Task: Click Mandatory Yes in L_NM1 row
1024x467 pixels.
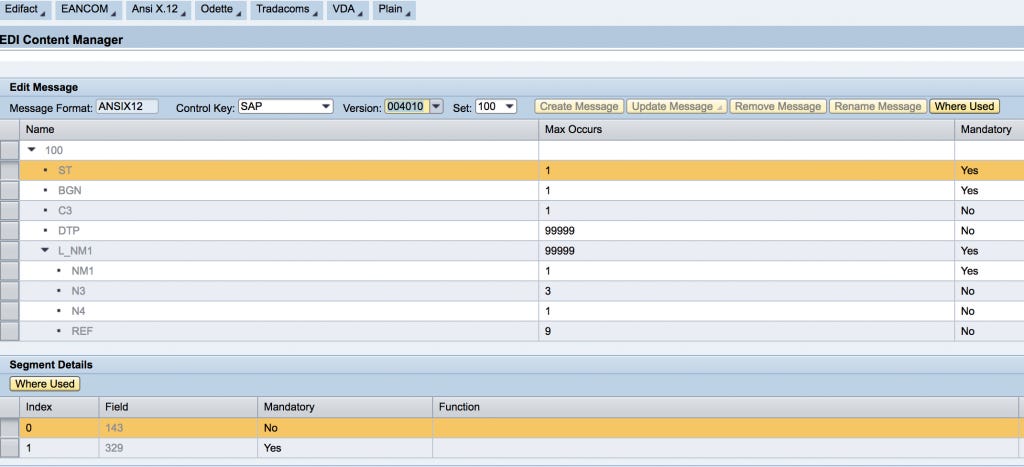Action: [969, 251]
